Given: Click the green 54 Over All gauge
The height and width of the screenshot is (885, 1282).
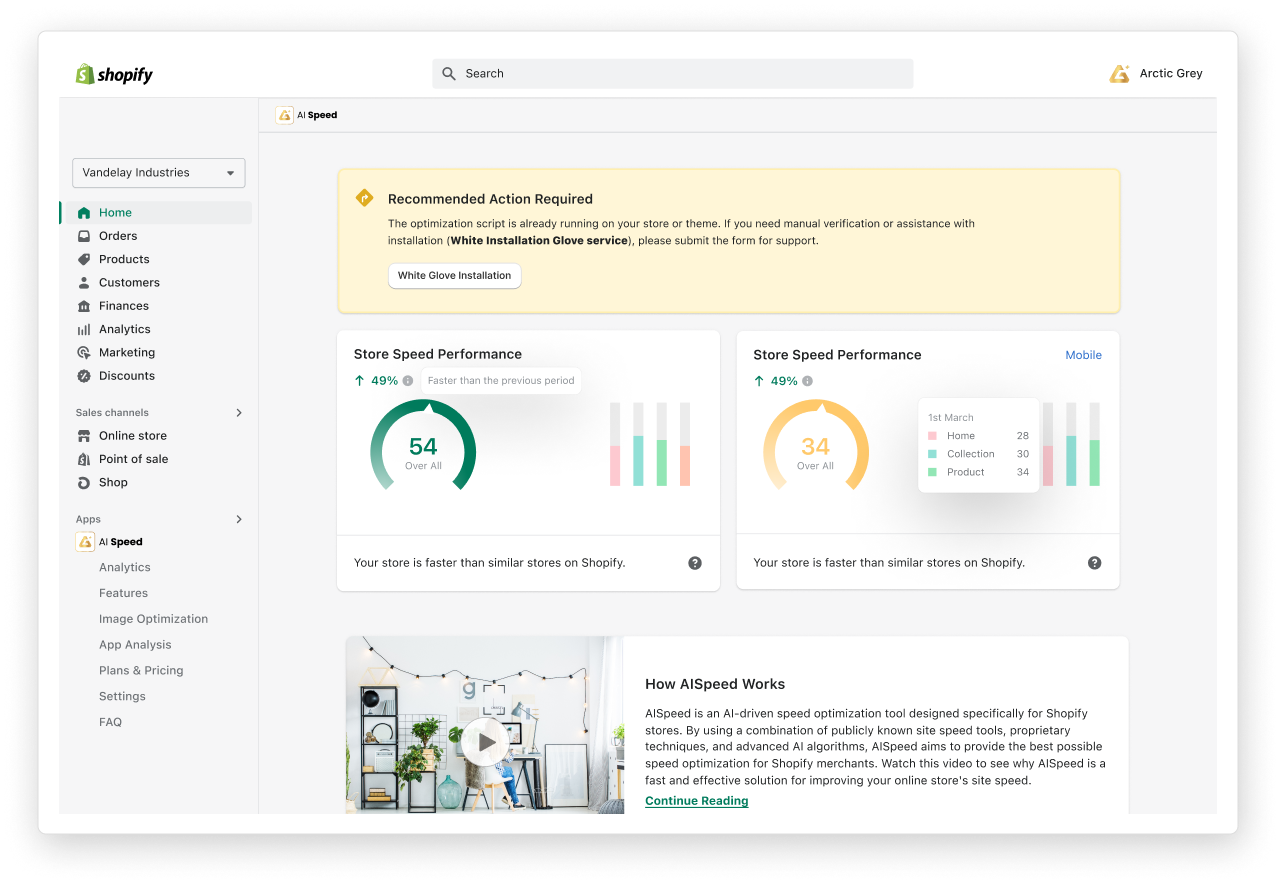Looking at the screenshot, I should coord(423,446).
